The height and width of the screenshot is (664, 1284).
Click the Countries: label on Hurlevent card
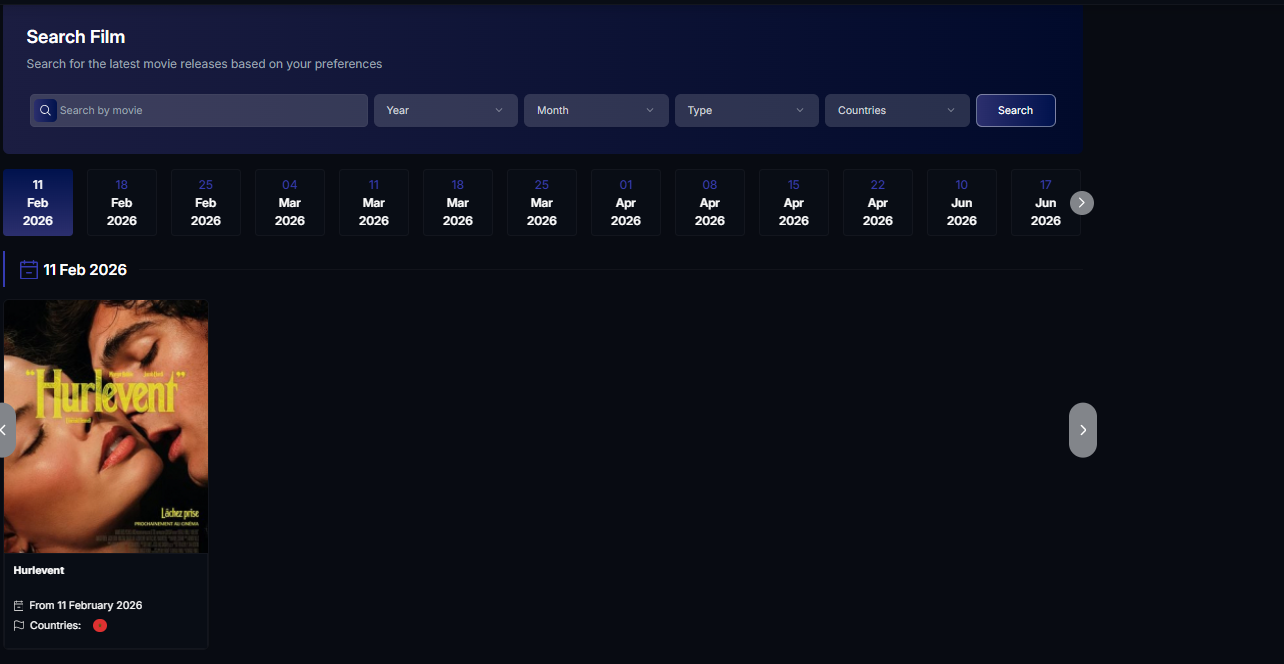(x=55, y=626)
